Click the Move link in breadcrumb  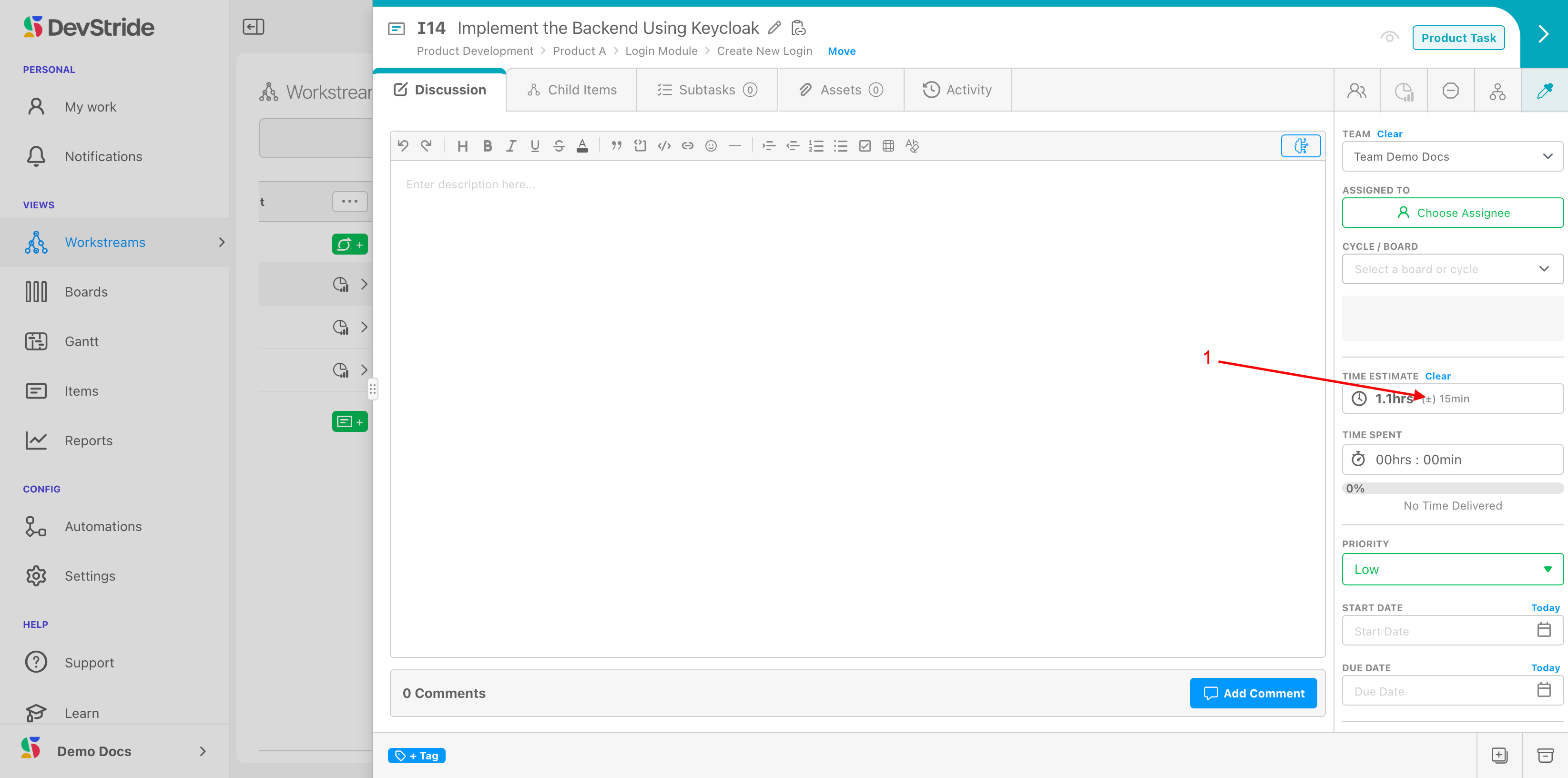pyautogui.click(x=841, y=51)
